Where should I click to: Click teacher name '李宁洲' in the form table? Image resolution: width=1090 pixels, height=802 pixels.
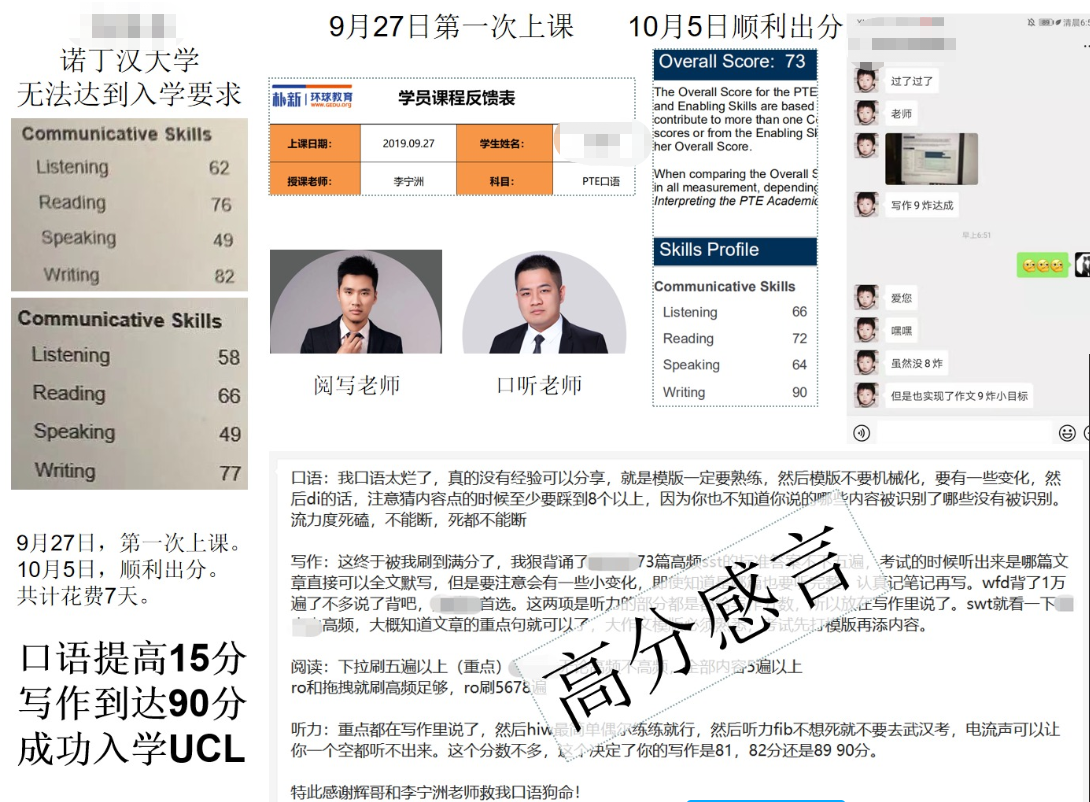point(408,181)
